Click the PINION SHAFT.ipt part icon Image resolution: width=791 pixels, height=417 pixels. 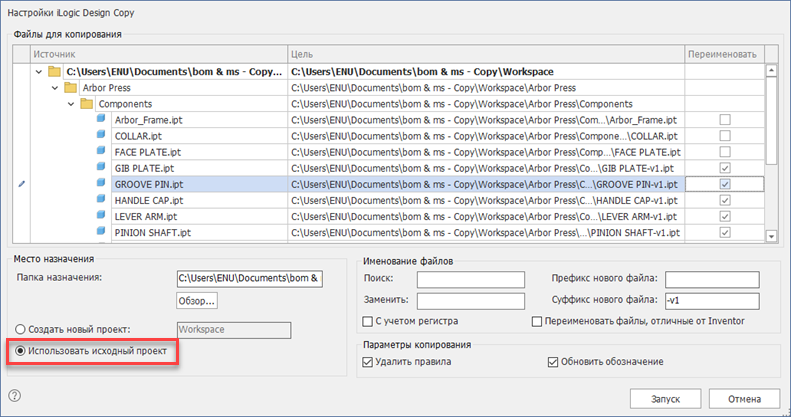(101, 232)
